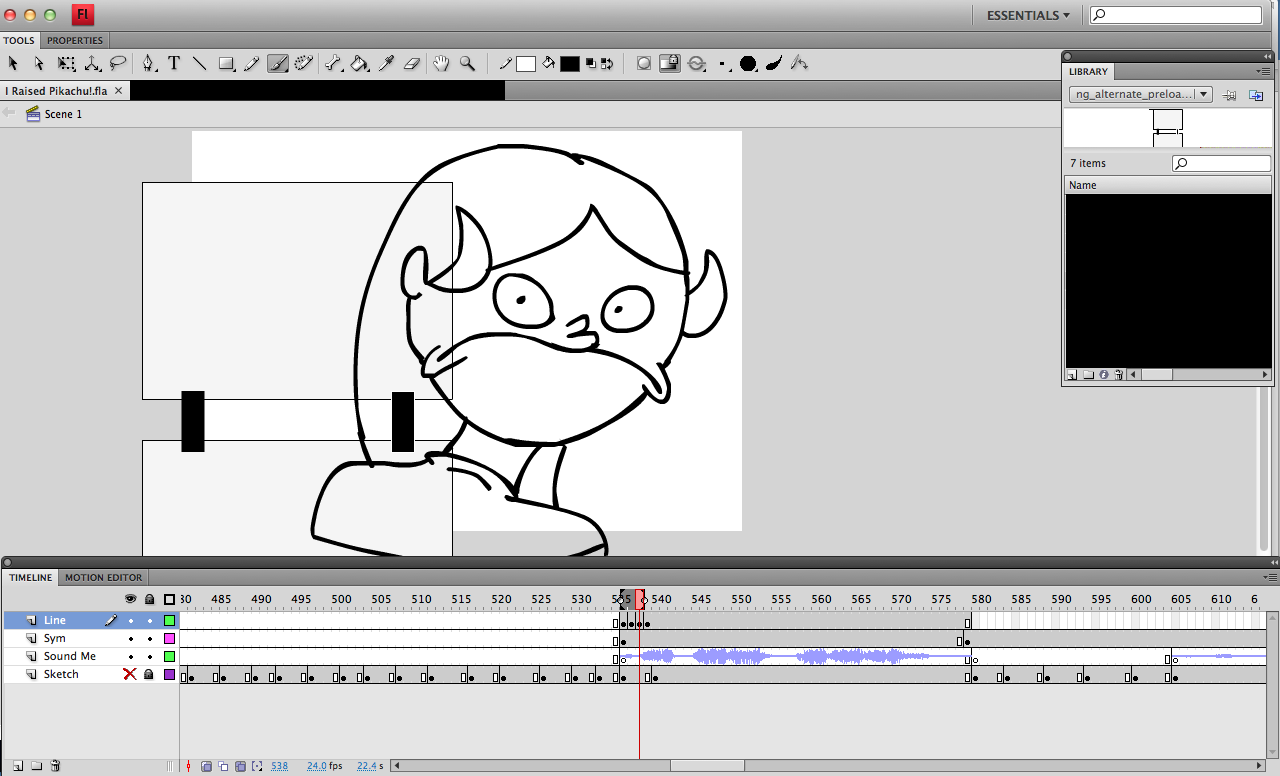Select the Brush tool
The height and width of the screenshot is (776, 1280).
click(278, 64)
